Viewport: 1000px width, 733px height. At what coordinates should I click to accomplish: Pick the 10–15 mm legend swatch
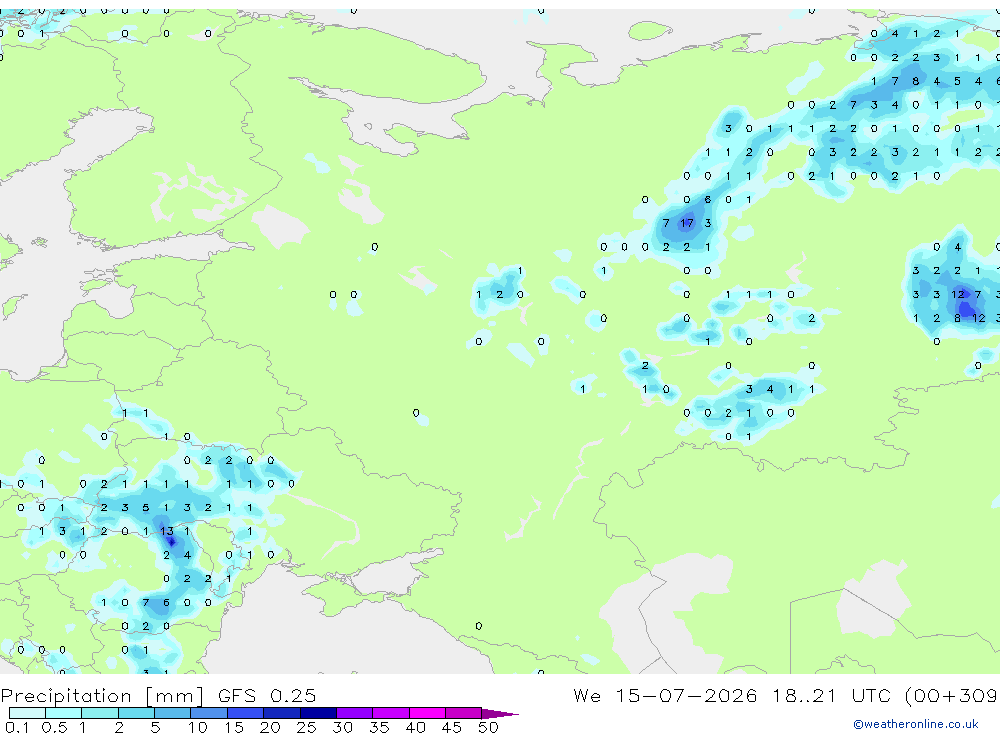coord(209,713)
